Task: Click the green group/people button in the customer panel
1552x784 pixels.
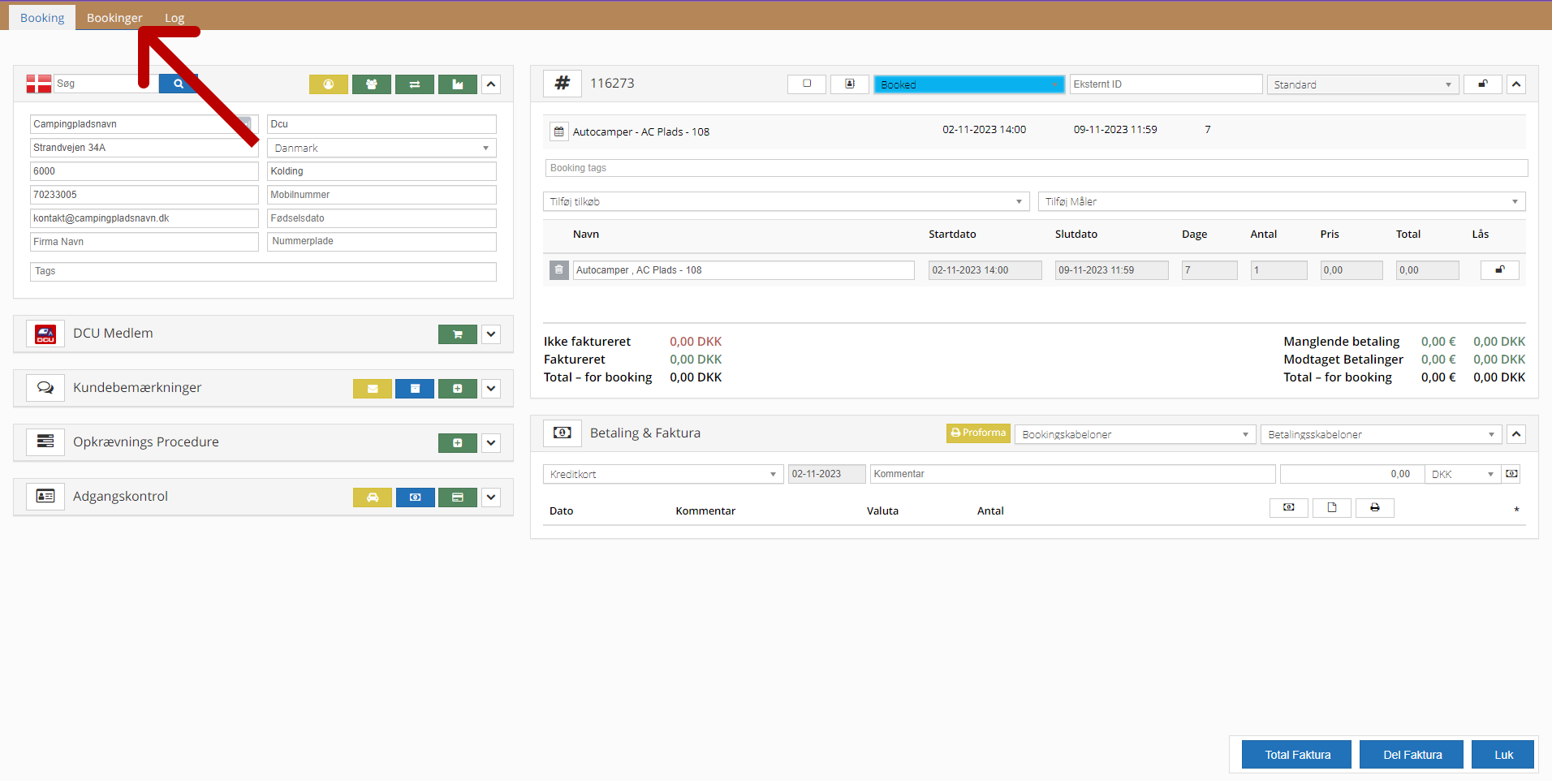Action: point(372,84)
